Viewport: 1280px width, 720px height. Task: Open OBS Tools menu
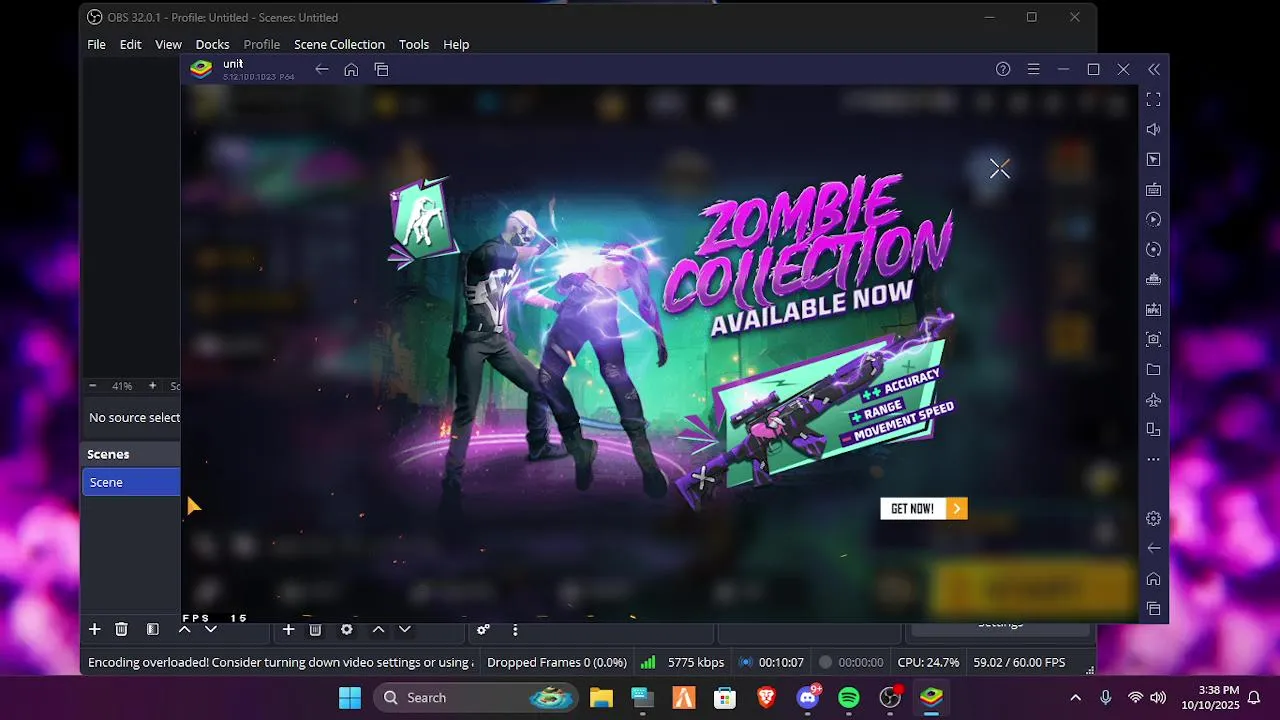tap(414, 44)
